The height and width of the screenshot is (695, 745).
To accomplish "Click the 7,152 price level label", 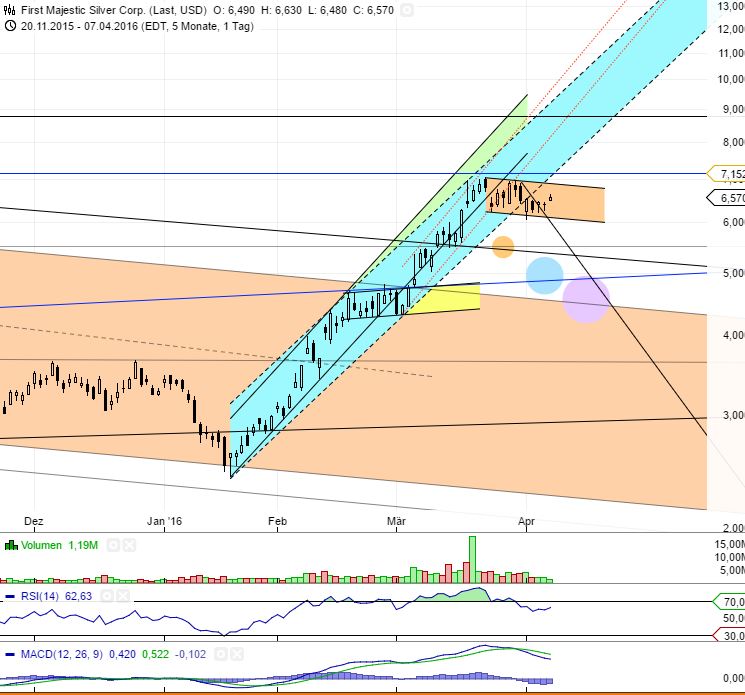I will (x=727, y=173).
